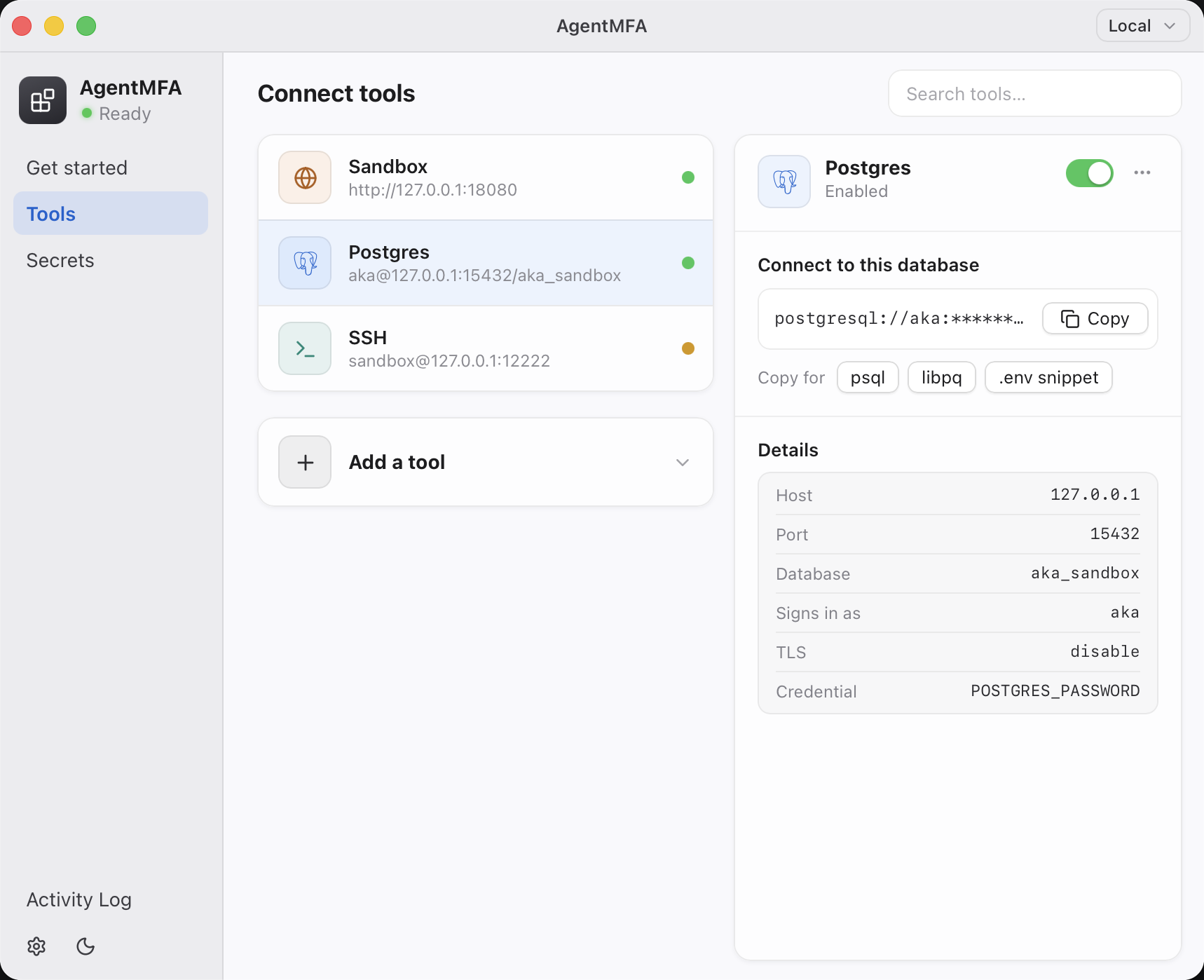The width and height of the screenshot is (1204, 980).
Task: Click the green Ready status indicator
Action: click(87, 113)
